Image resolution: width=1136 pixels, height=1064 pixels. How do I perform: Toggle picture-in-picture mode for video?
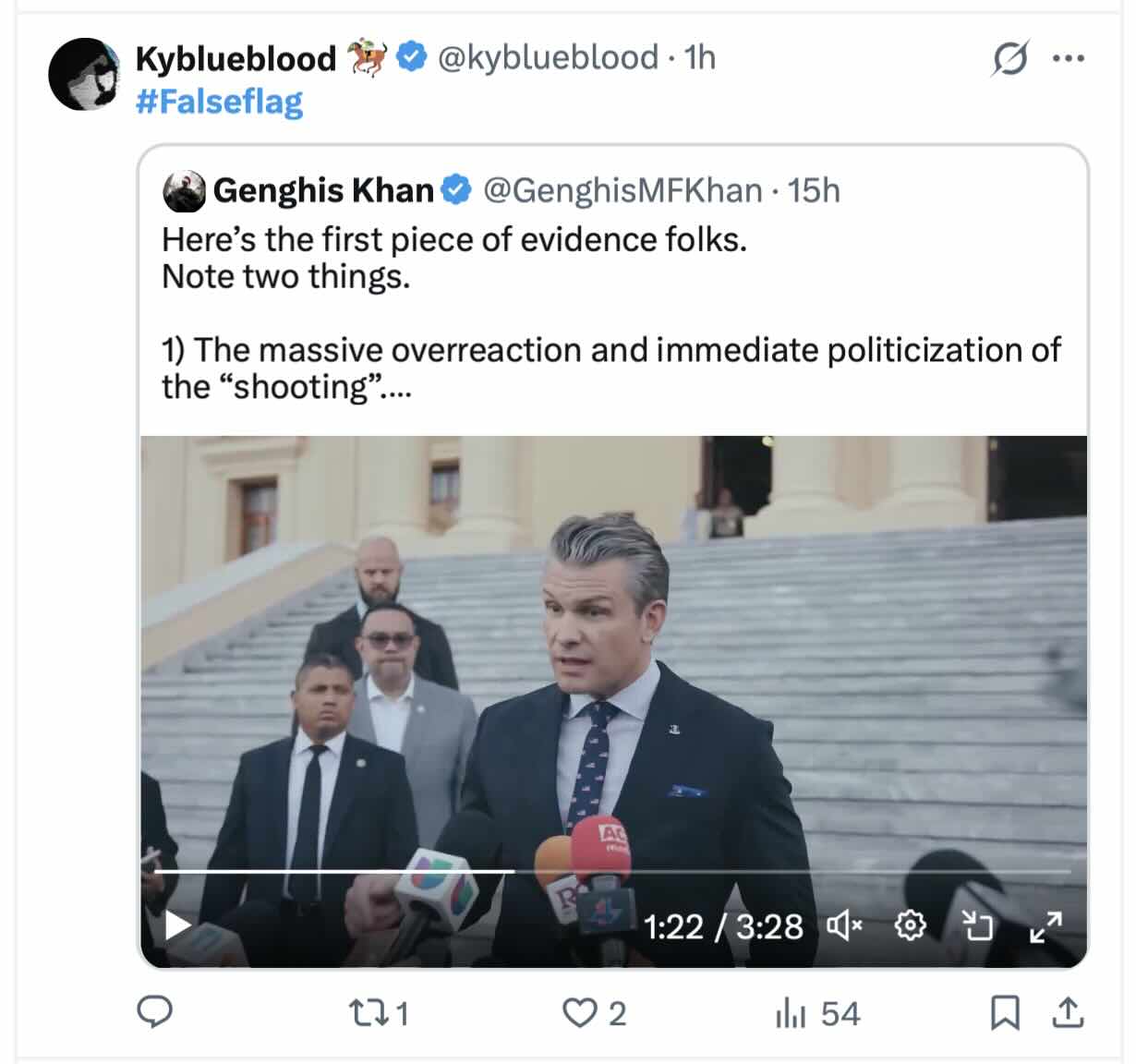click(x=977, y=925)
